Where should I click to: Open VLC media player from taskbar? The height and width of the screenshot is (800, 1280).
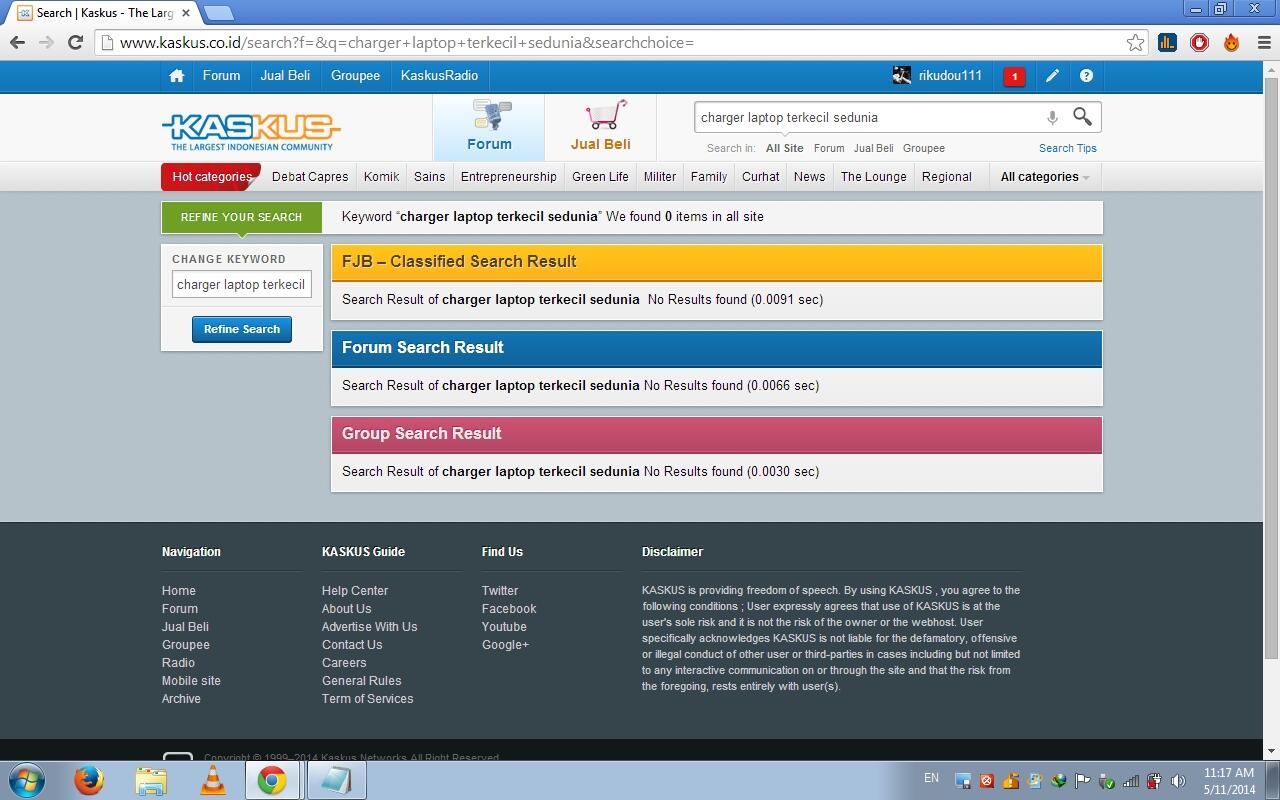(213, 780)
